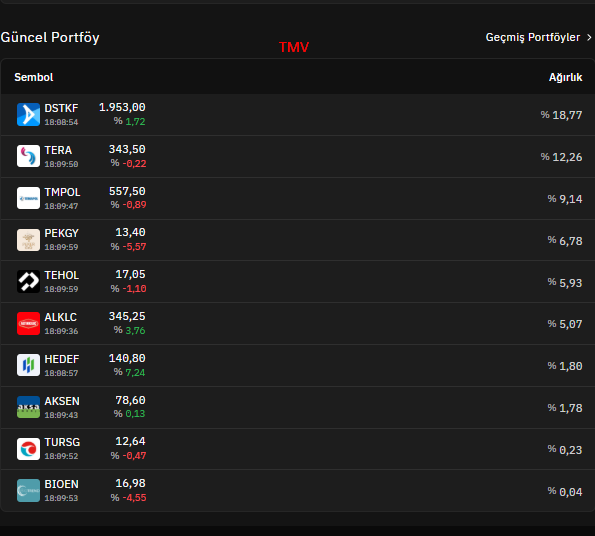This screenshot has height=536, width=595.
Task: Click the AKSEN aksa logo icon
Action: click(x=28, y=407)
